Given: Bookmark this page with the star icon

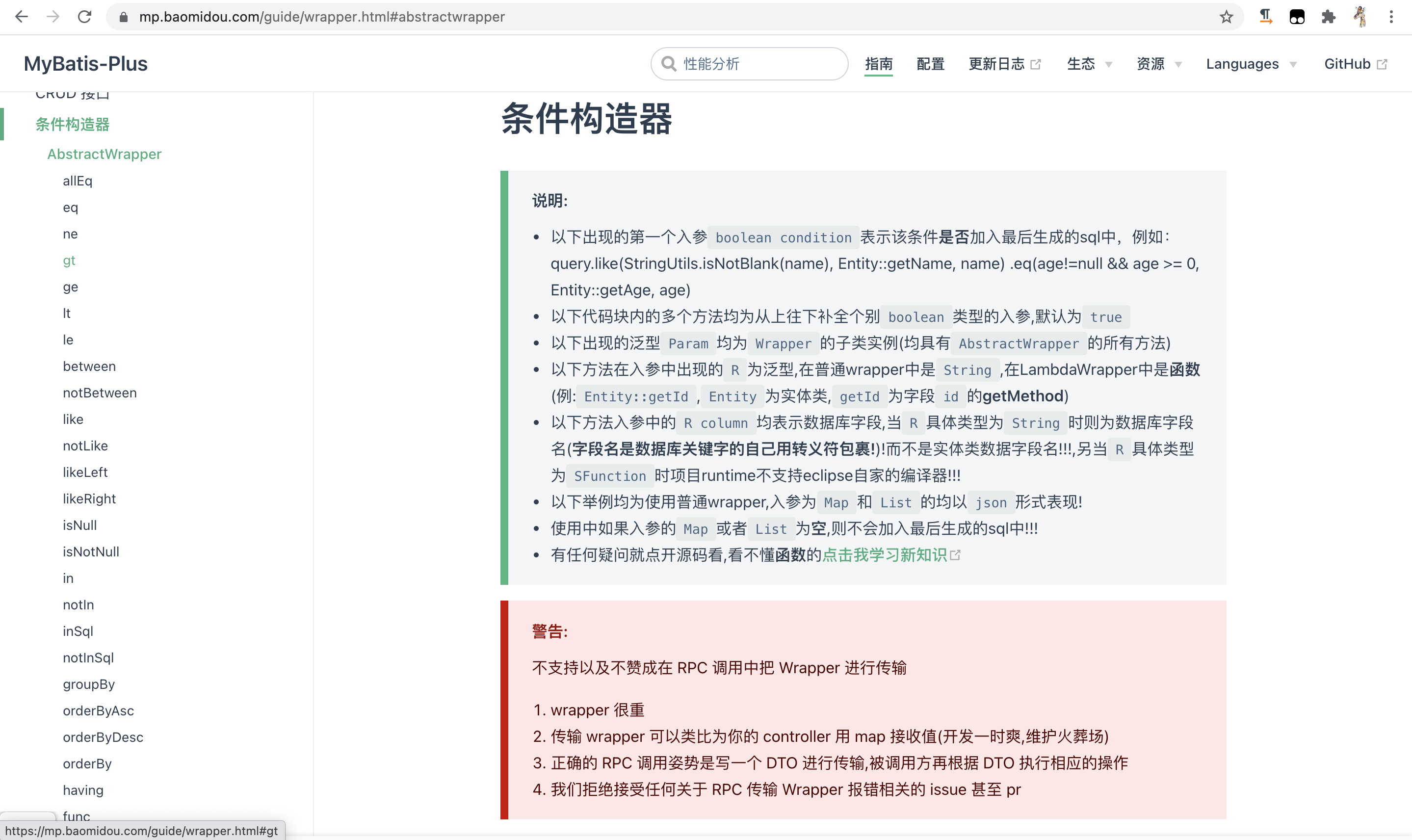Looking at the screenshot, I should point(1226,16).
